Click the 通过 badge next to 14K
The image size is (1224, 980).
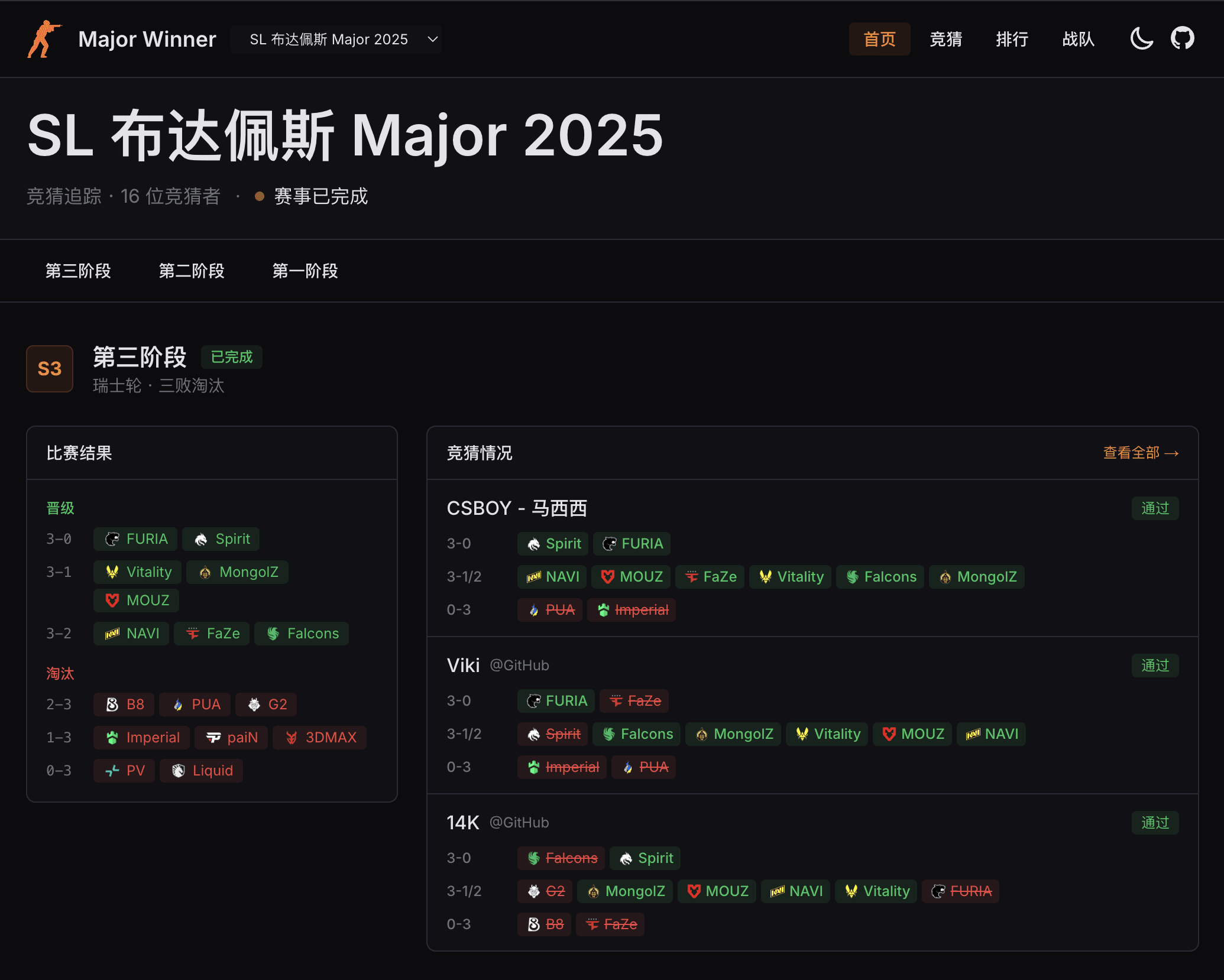1154,822
